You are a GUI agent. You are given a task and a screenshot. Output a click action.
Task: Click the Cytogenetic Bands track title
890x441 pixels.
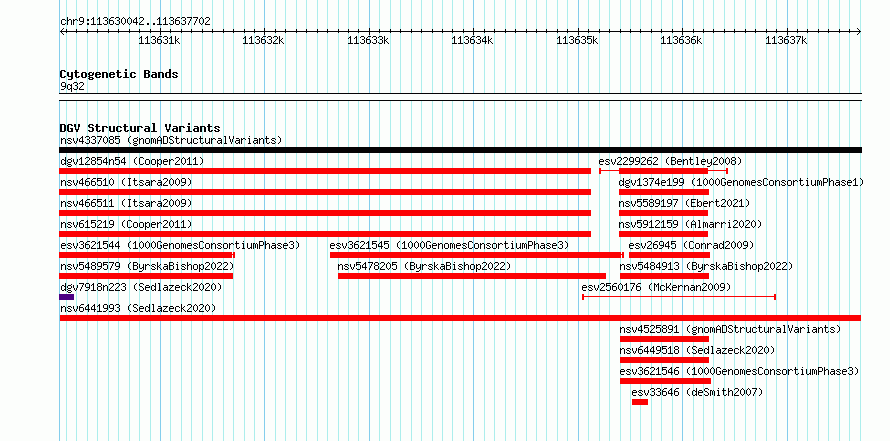[119, 74]
